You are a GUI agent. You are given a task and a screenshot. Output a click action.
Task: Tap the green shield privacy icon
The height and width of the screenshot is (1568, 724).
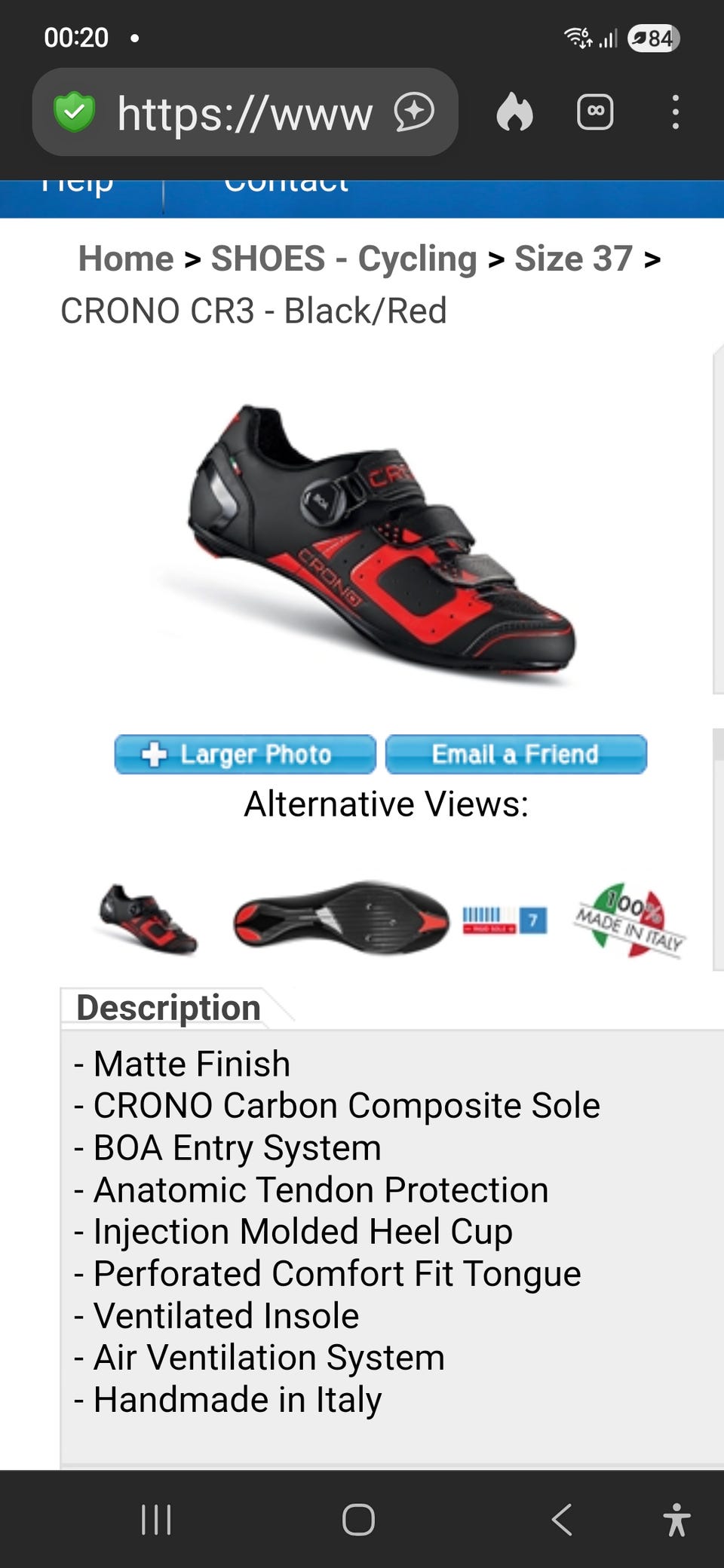click(x=74, y=112)
